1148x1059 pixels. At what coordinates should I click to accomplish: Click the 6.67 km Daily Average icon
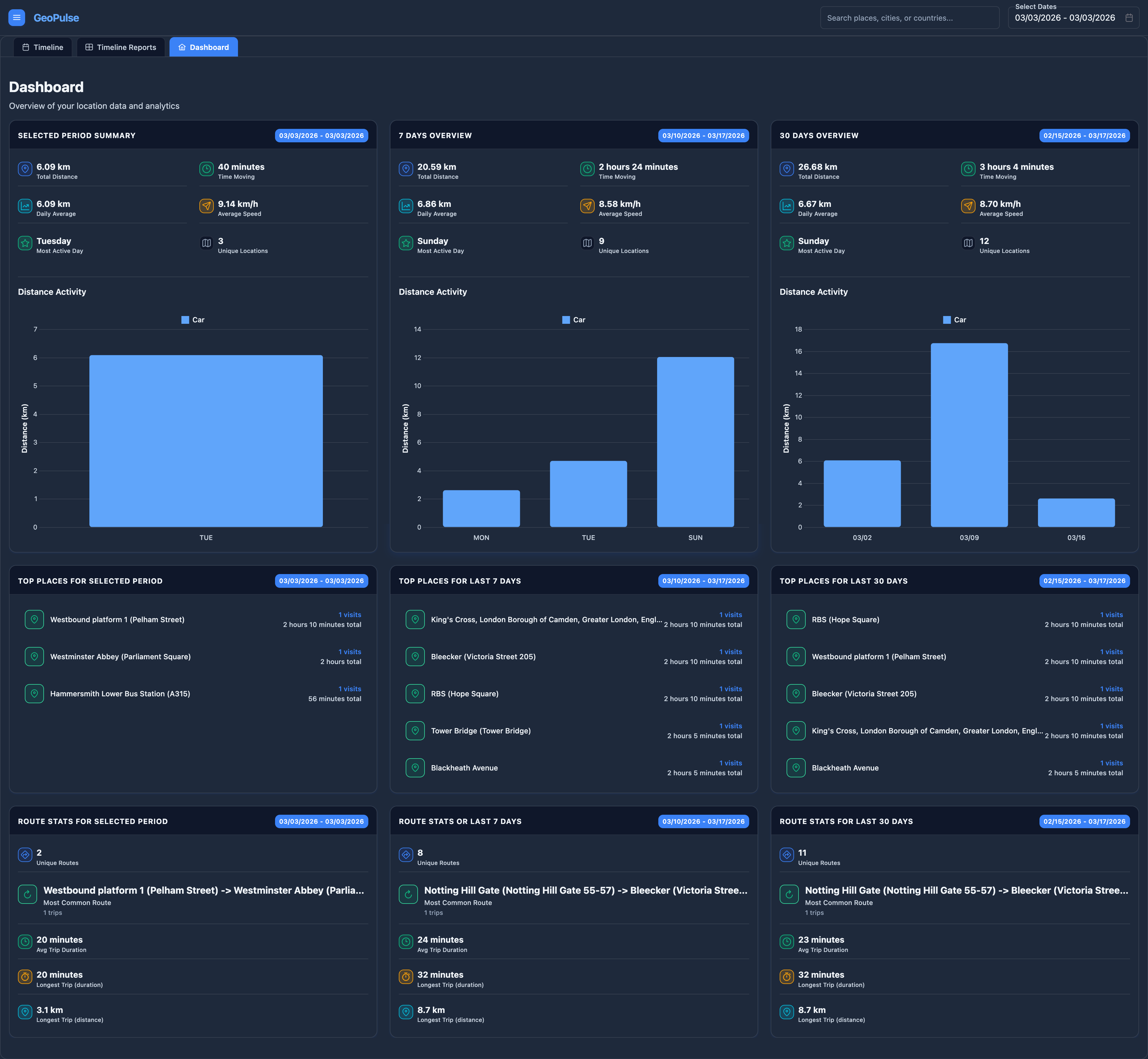point(787,206)
